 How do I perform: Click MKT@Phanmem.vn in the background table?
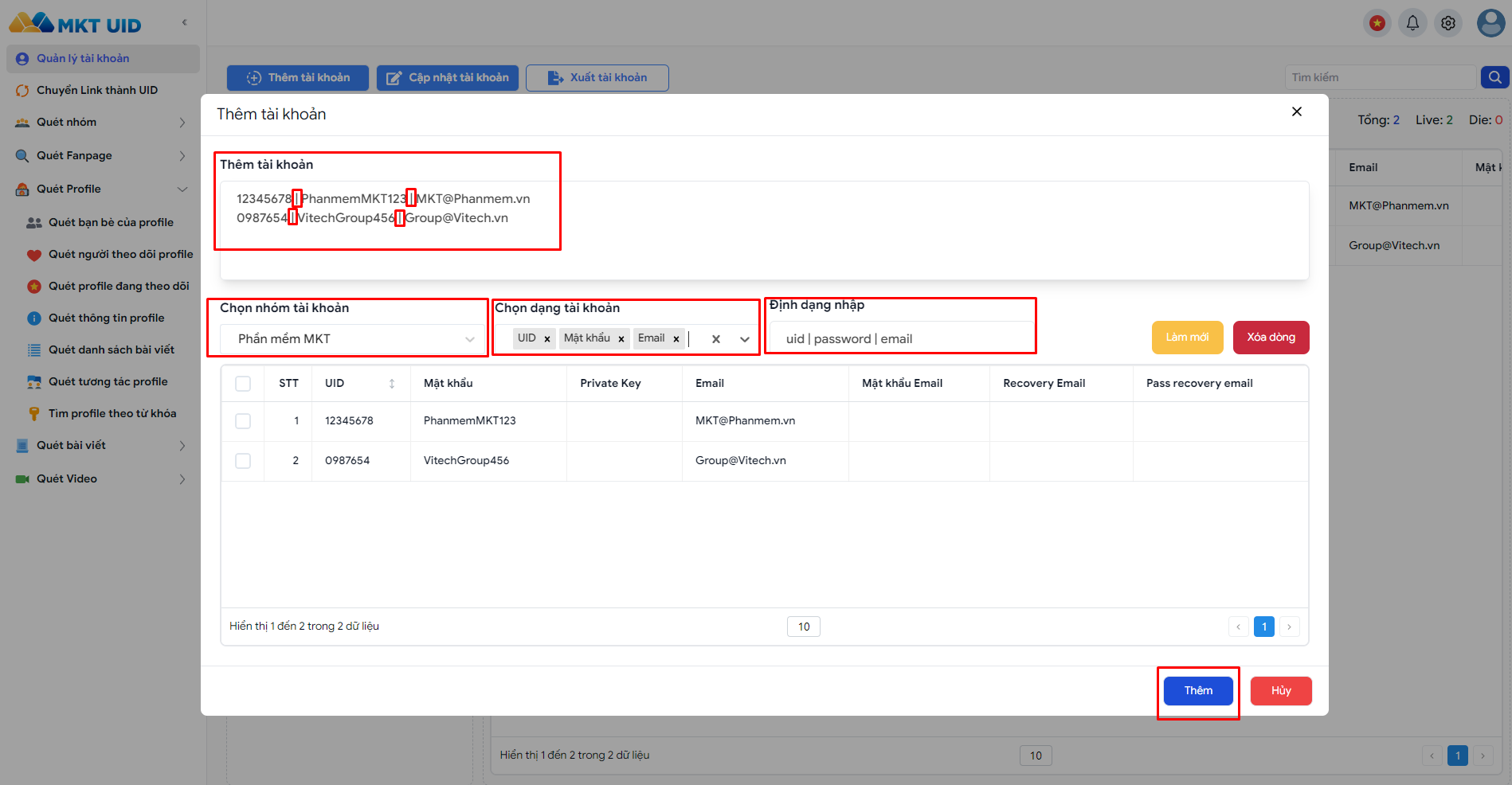click(1399, 205)
